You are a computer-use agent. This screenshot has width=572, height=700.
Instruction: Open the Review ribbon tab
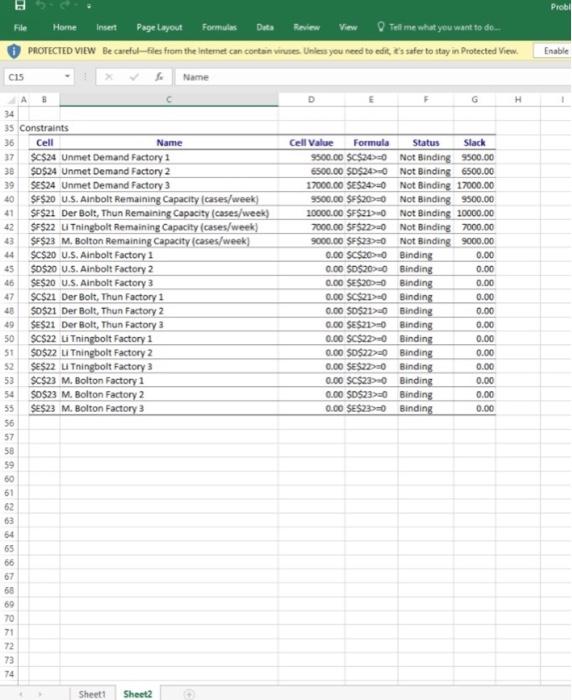pyautogui.click(x=306, y=27)
